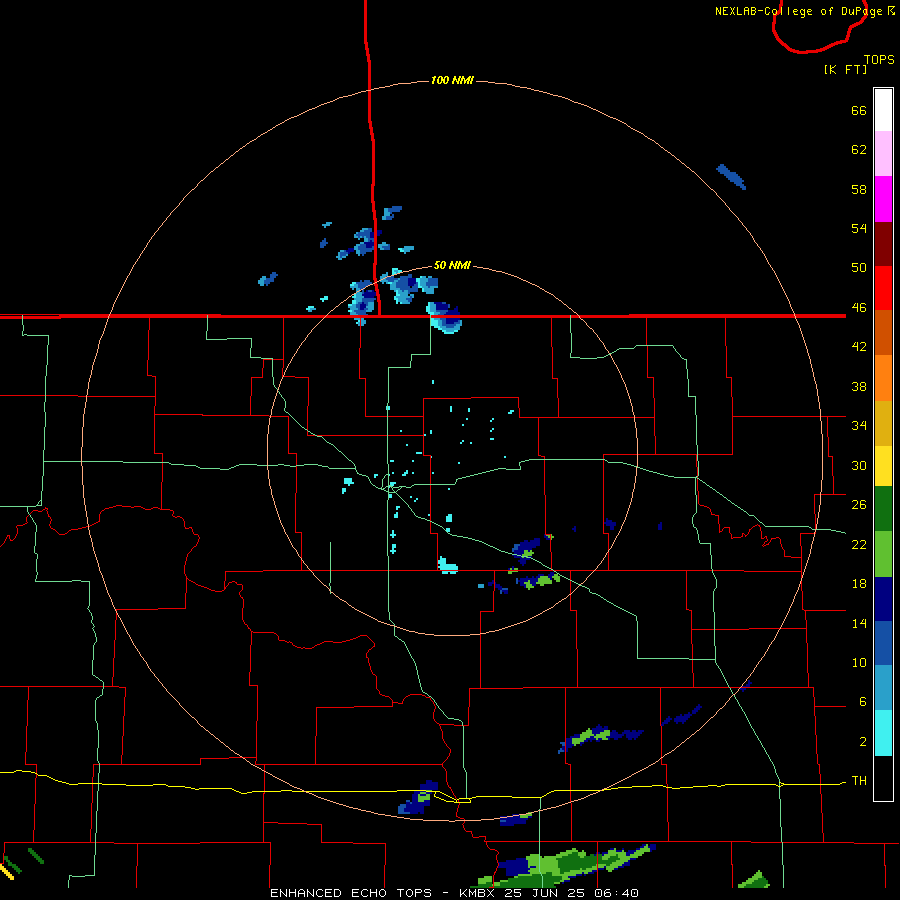This screenshot has height=900, width=900.
Task: Select the '26' legend number
Action: (x=859, y=505)
